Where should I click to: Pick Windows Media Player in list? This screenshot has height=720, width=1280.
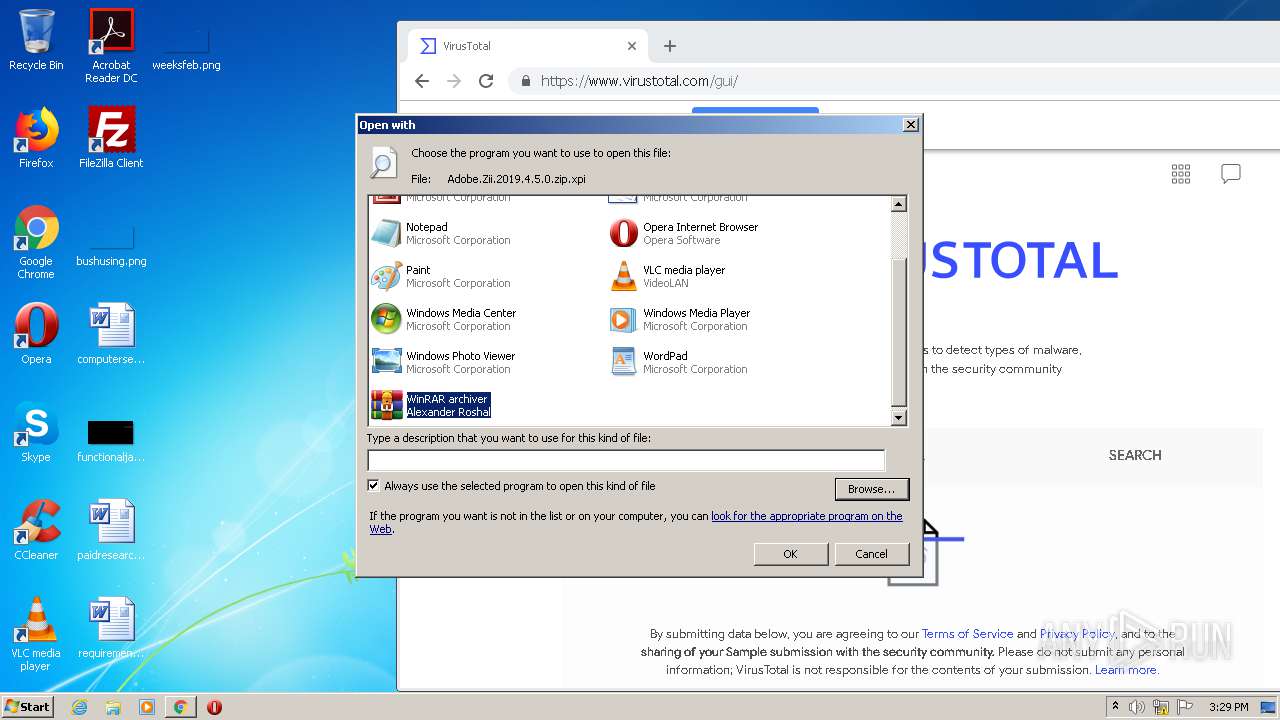click(680, 319)
